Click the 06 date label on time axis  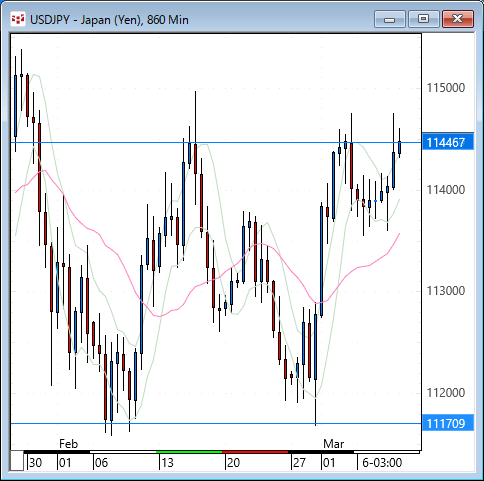point(101,463)
